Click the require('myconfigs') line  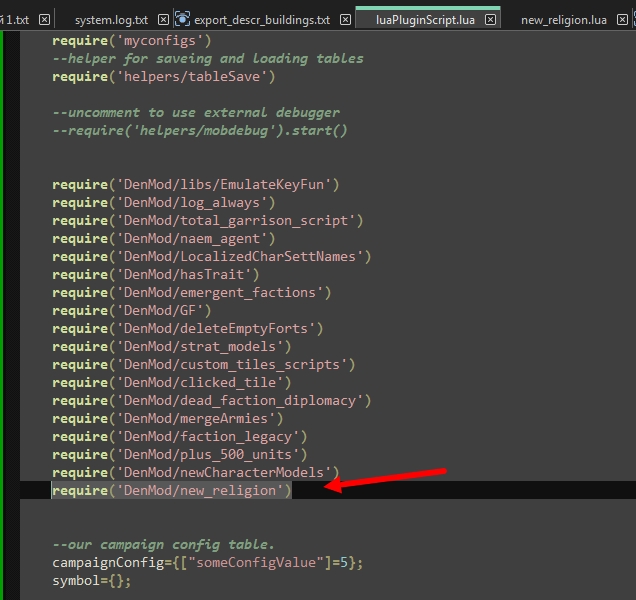coord(132,41)
